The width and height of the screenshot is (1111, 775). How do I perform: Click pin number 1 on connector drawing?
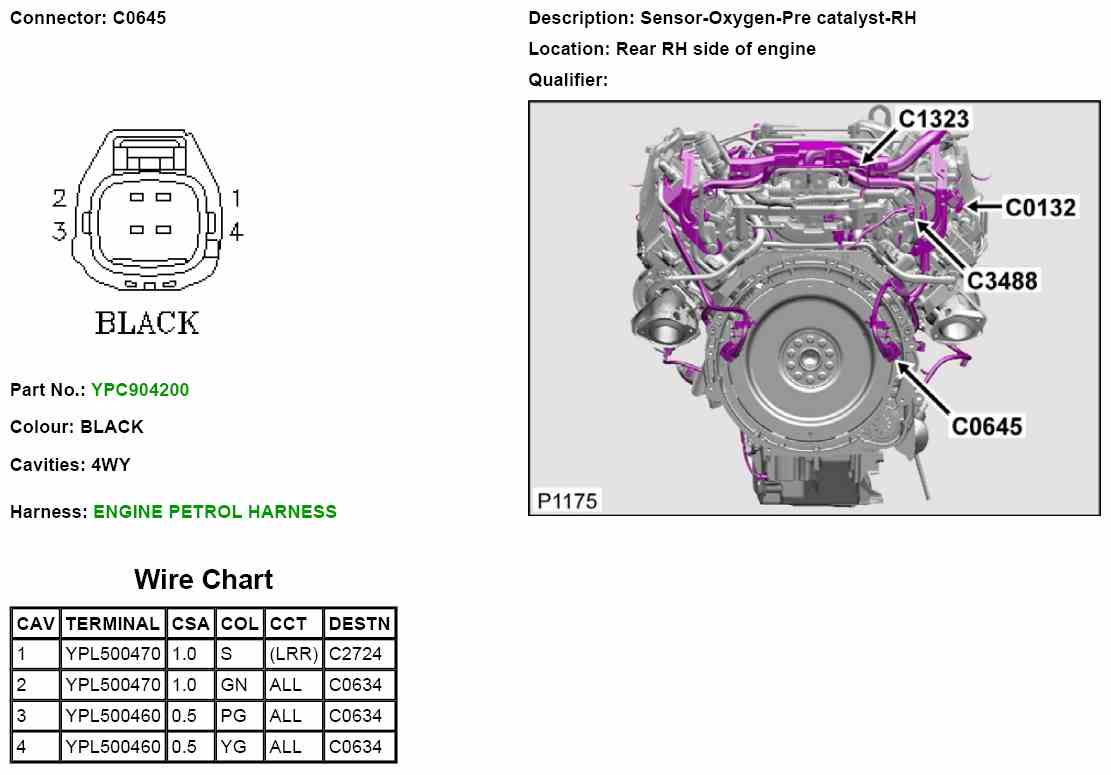click(x=236, y=198)
